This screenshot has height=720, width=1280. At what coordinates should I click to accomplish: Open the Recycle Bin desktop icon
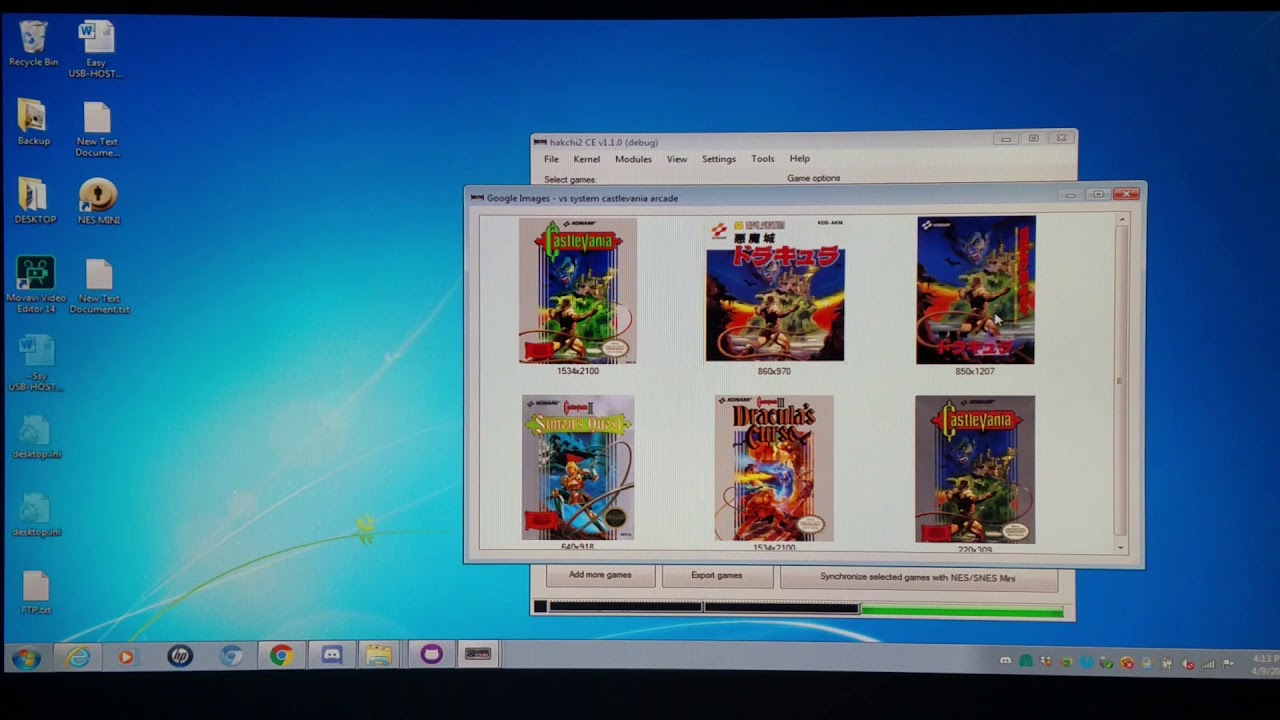point(33,43)
